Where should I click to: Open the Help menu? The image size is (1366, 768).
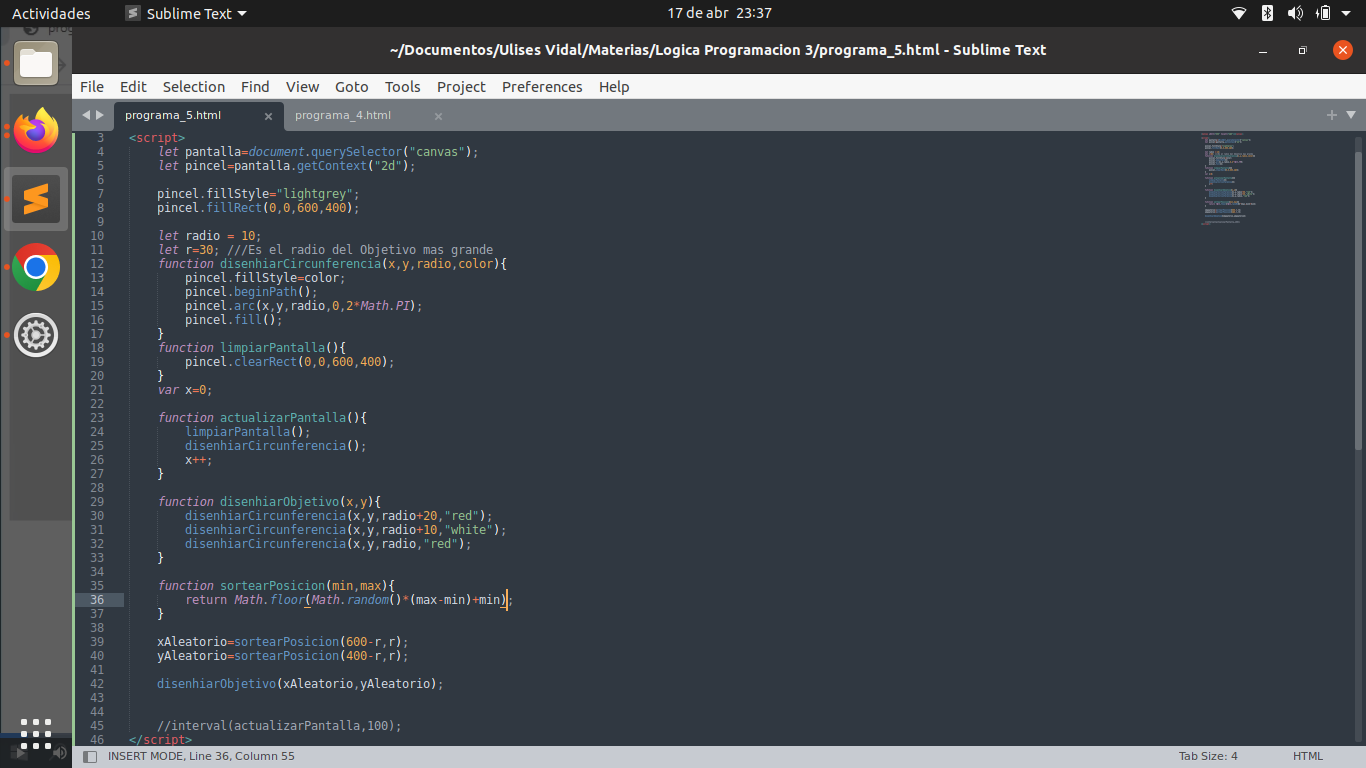click(x=614, y=87)
